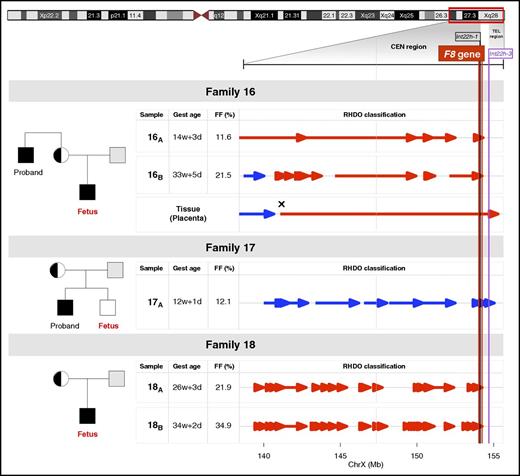Click fetal fraction value "11.6"

coord(223,137)
